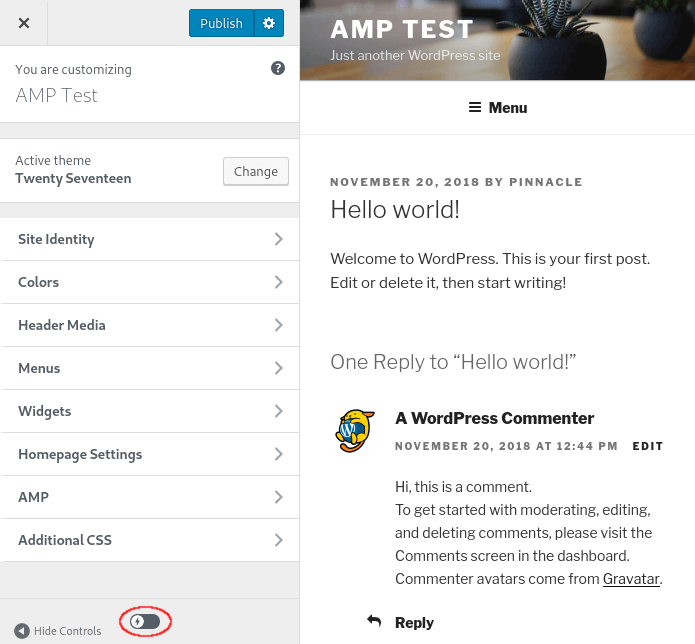695x644 pixels.
Task: Click the Menu label in the preview
Action: (x=508, y=108)
